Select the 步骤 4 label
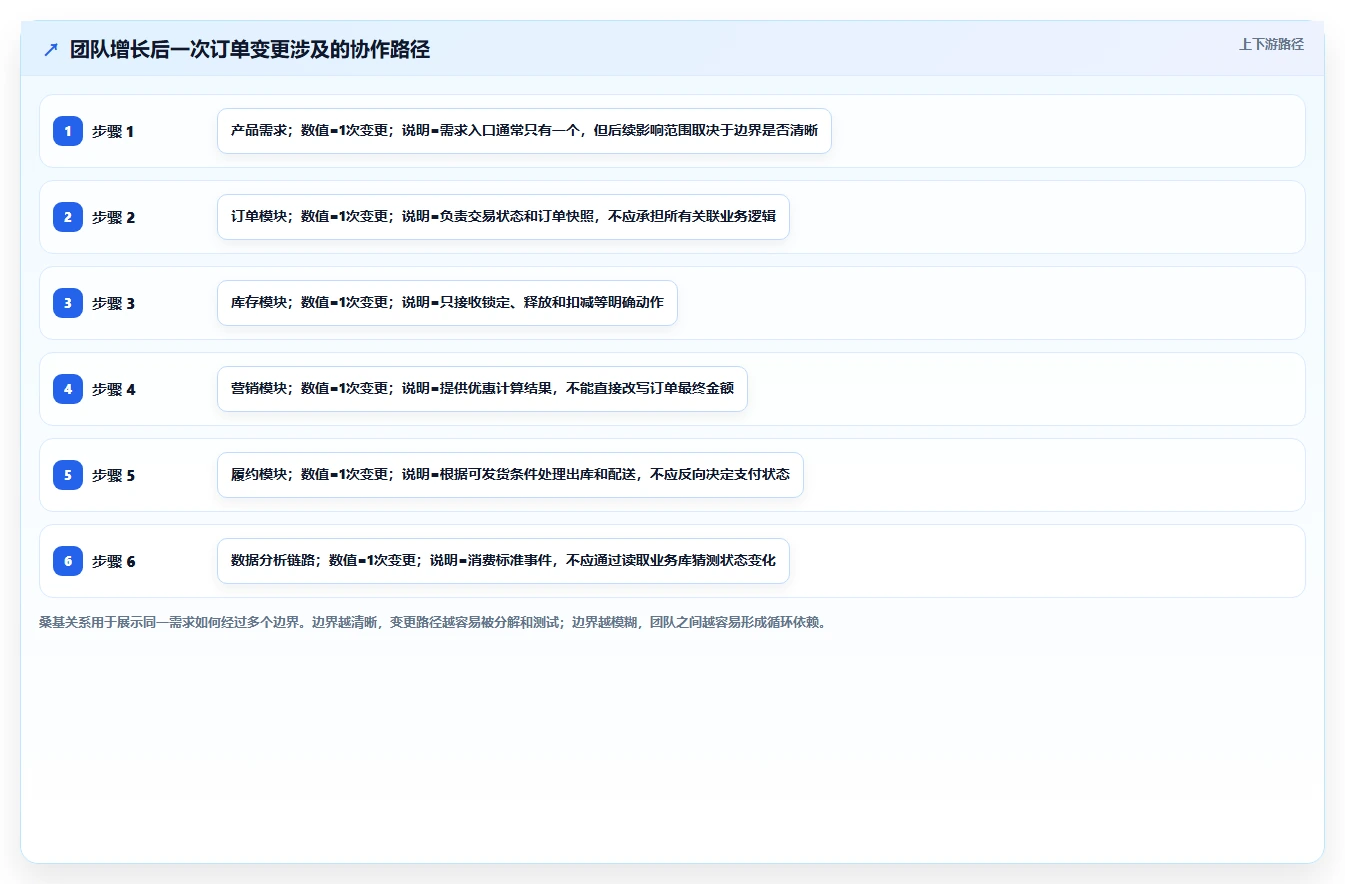The width and height of the screenshot is (1345, 884). [113, 390]
